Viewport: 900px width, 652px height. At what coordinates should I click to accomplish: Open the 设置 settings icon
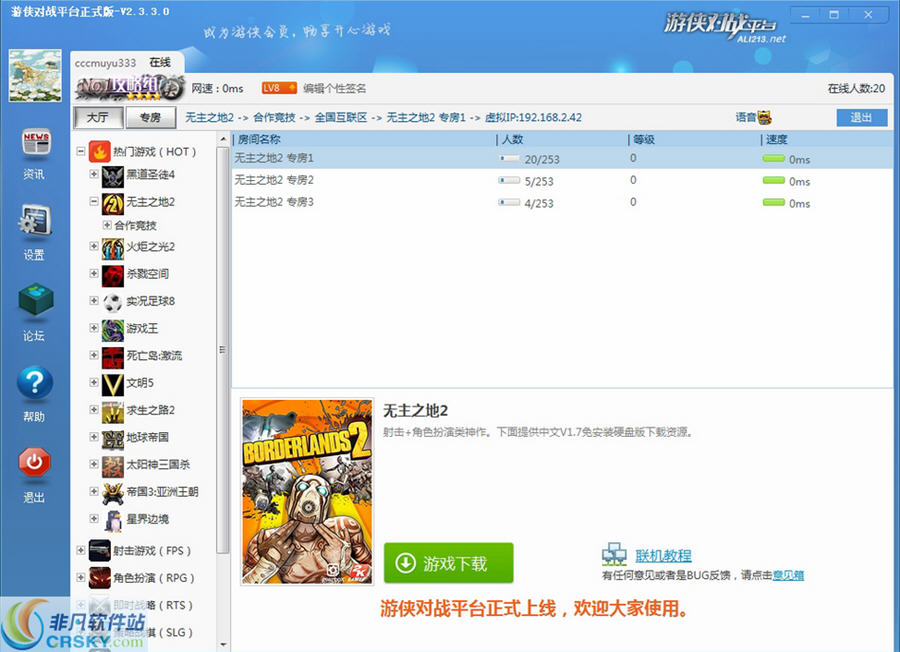(35, 222)
